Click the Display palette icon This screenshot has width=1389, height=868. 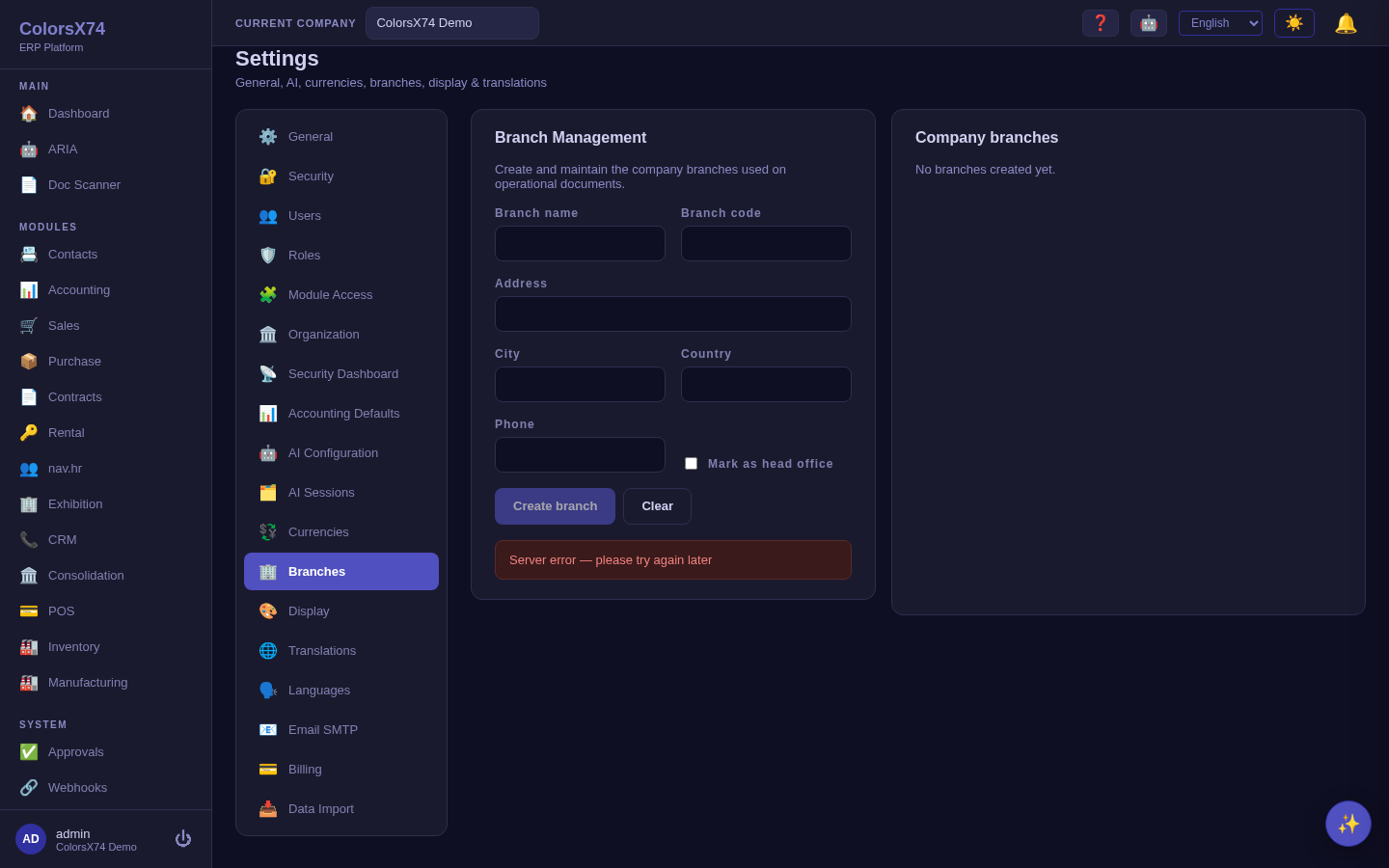coord(268,611)
